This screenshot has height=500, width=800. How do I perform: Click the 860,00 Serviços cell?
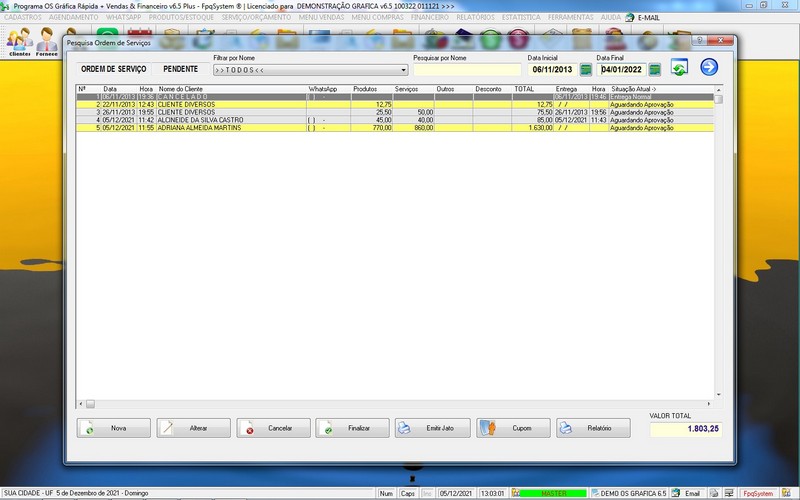point(414,128)
